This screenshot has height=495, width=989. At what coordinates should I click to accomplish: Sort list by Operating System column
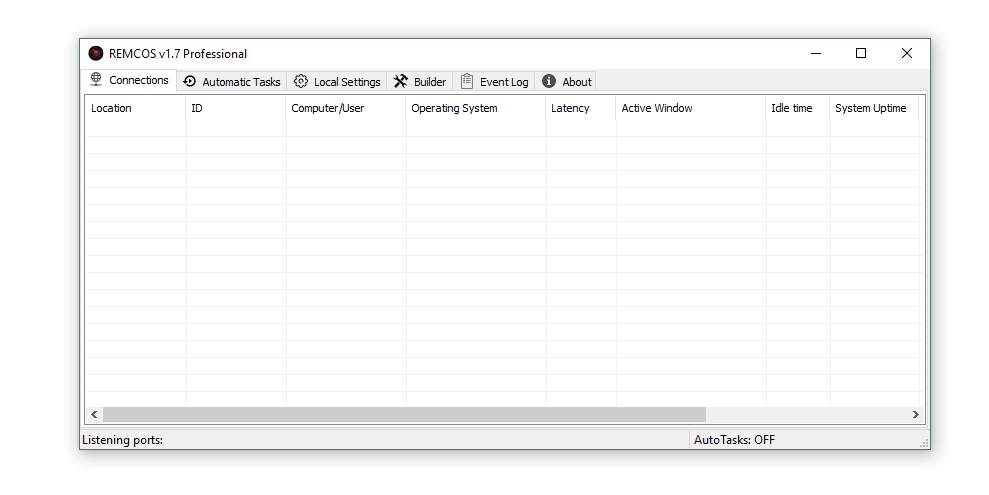pyautogui.click(x=454, y=108)
